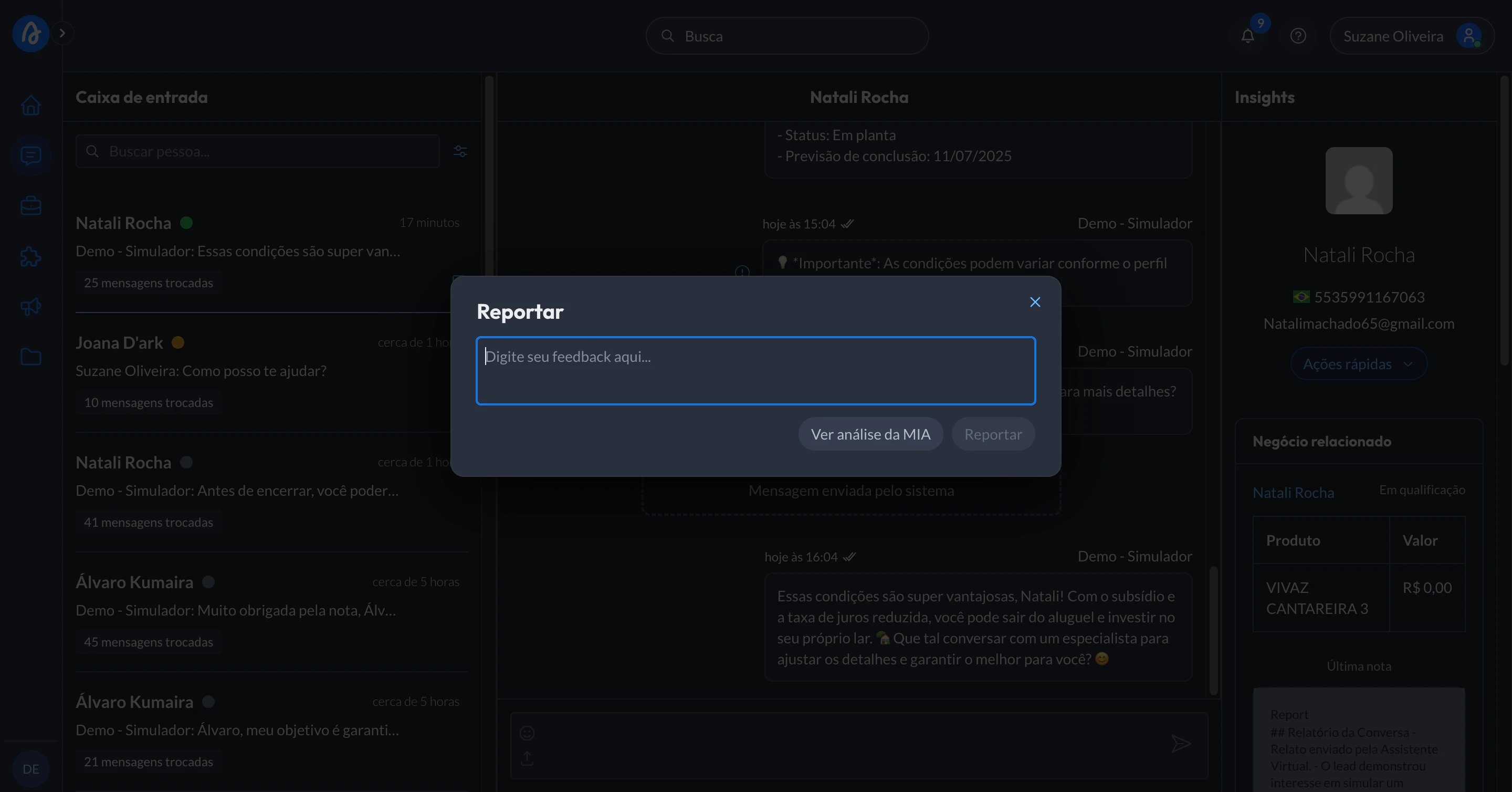Click Ver análise da MIA button
Screen dimensions: 1512x792
(x=870, y=434)
